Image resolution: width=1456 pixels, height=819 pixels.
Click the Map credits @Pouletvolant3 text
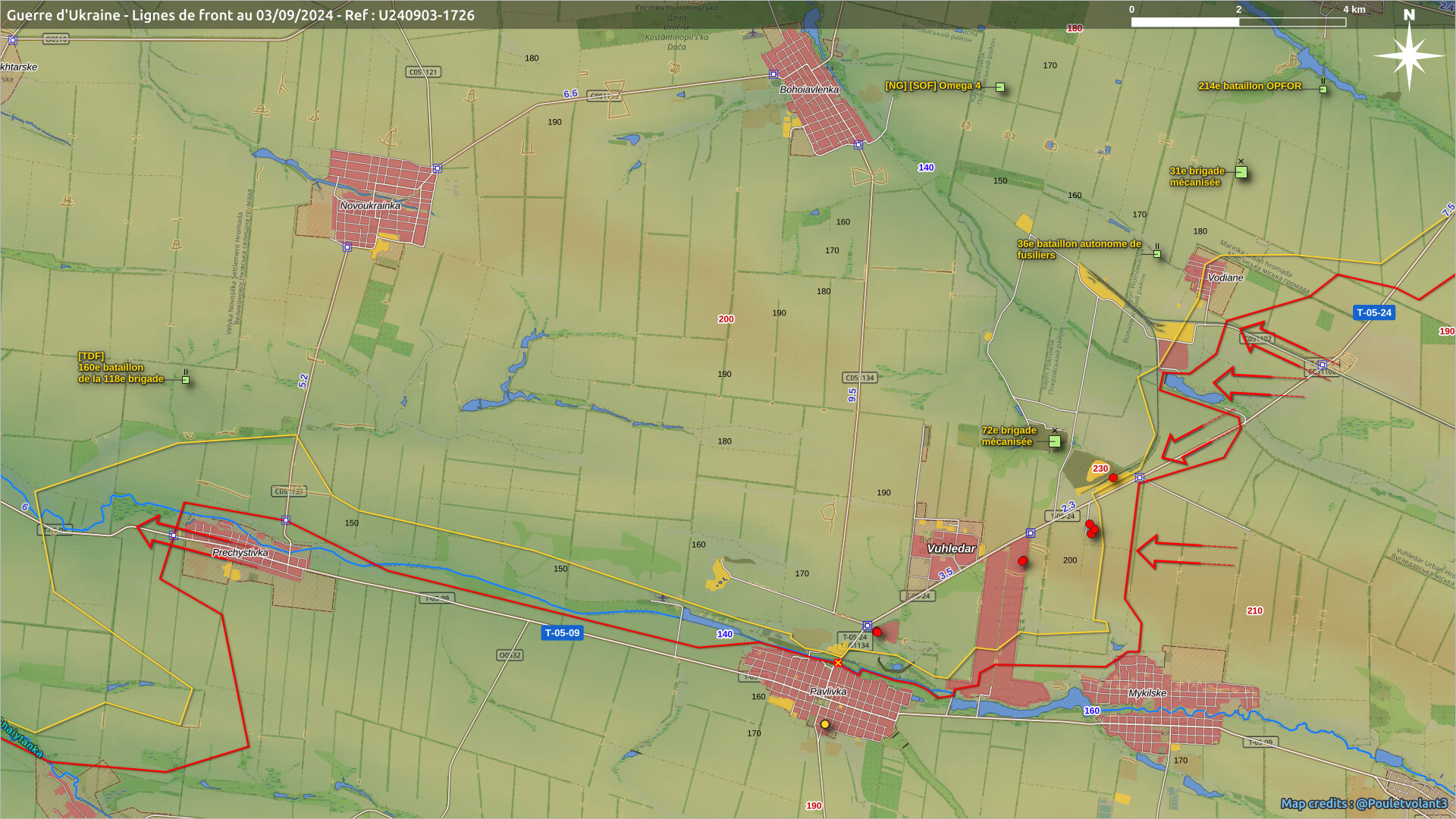pos(1363,803)
